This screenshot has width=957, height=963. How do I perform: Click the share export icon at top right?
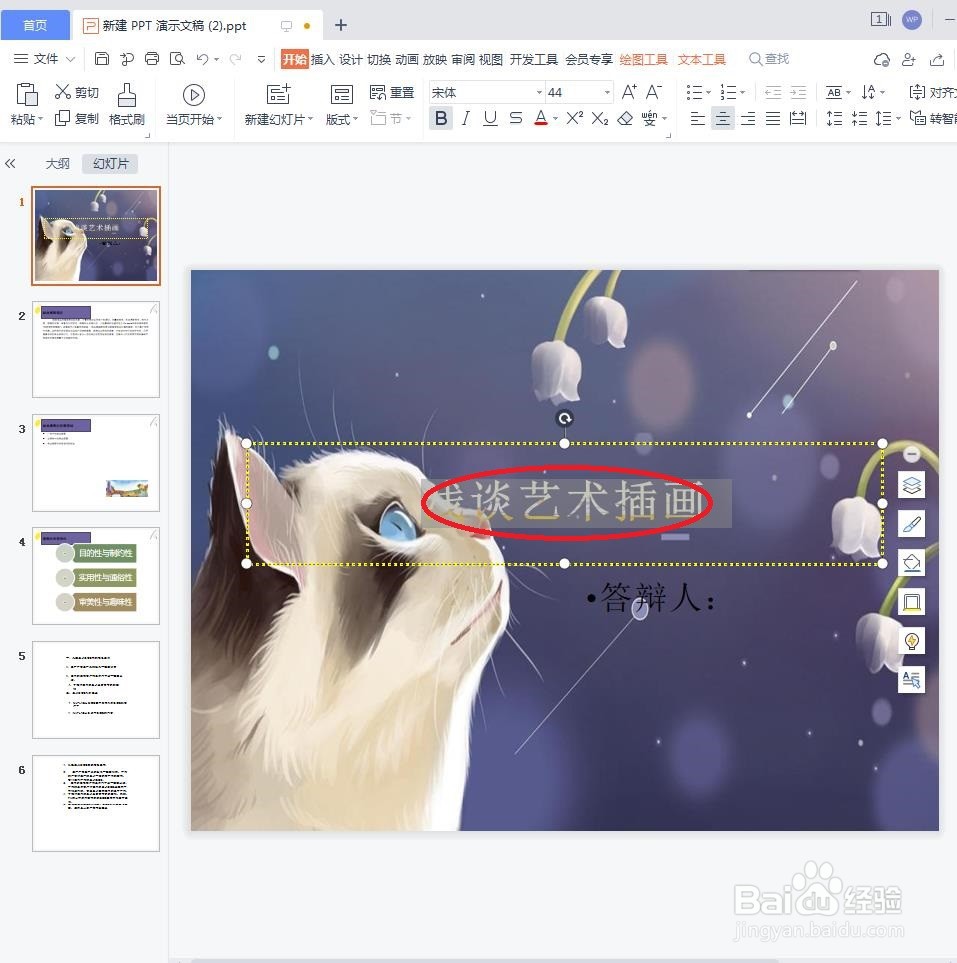coord(937,60)
